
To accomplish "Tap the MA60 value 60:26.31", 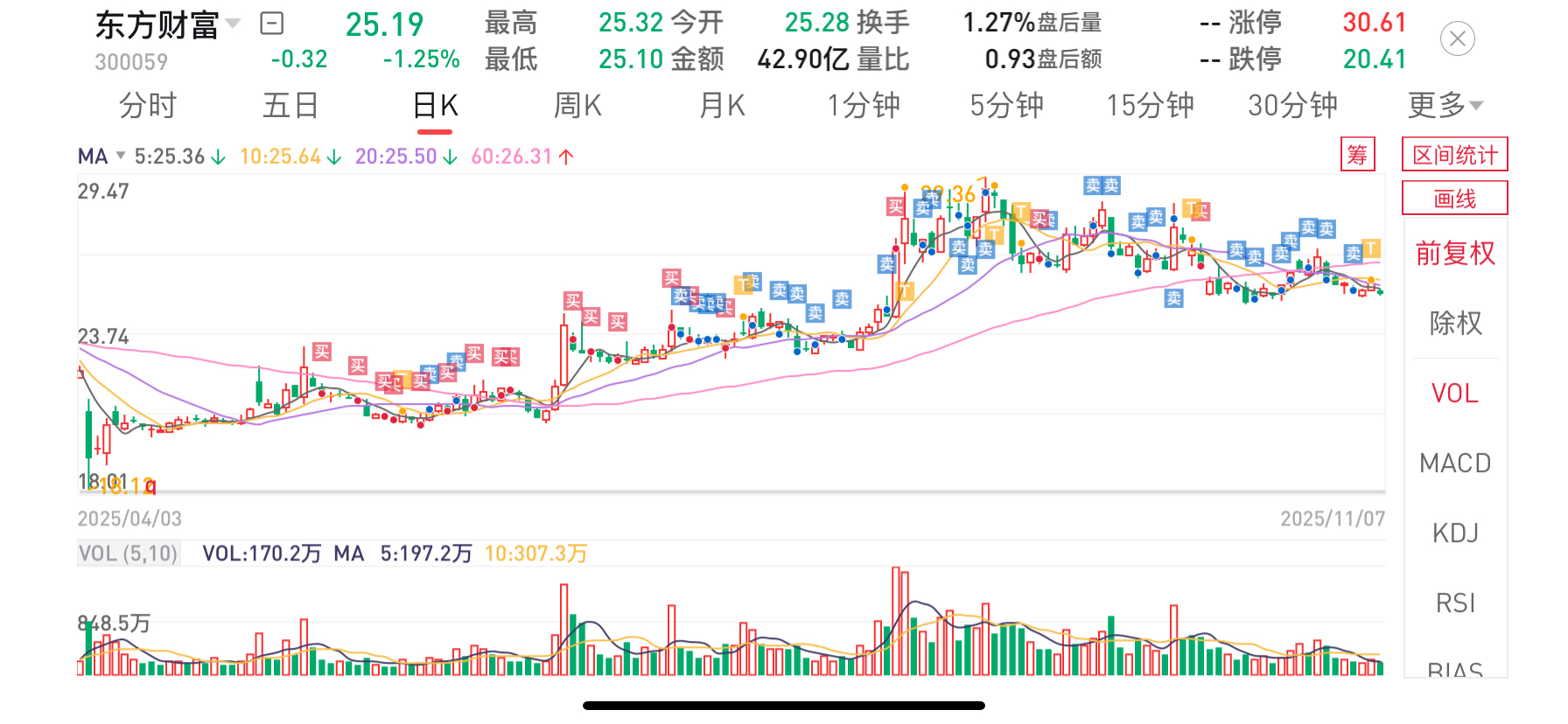I will (x=512, y=157).
